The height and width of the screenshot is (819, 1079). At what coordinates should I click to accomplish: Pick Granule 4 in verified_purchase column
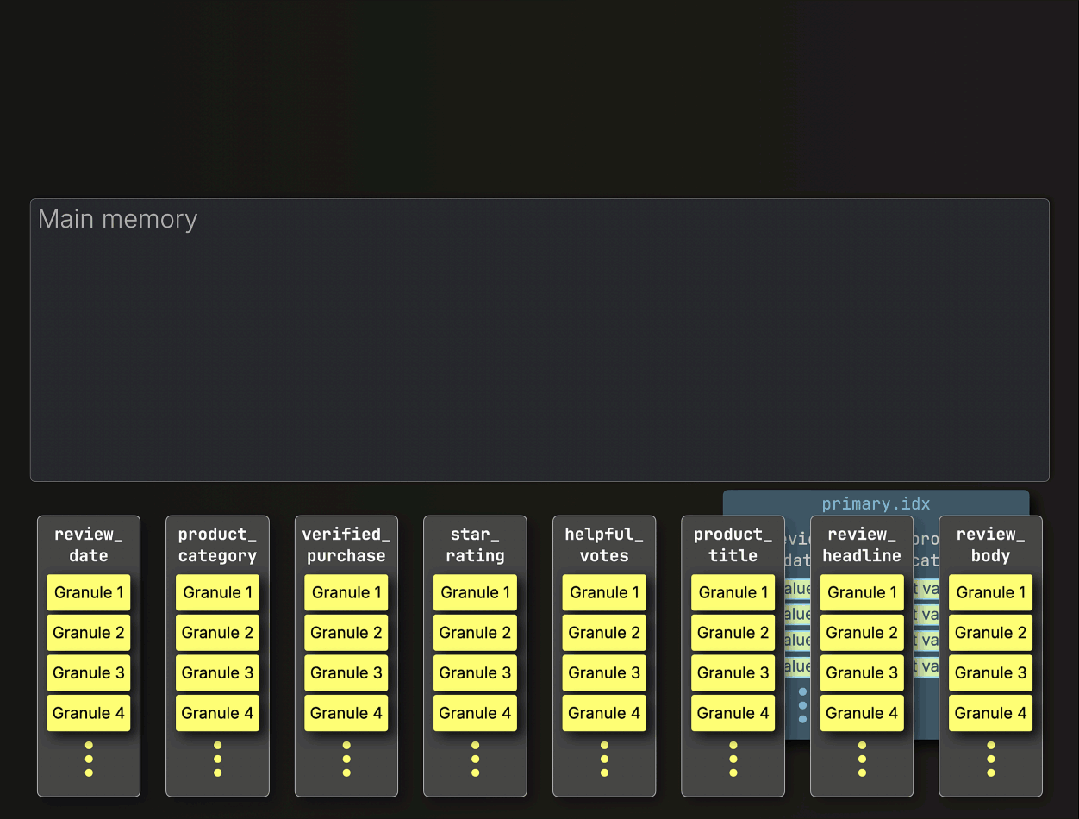[346, 713]
